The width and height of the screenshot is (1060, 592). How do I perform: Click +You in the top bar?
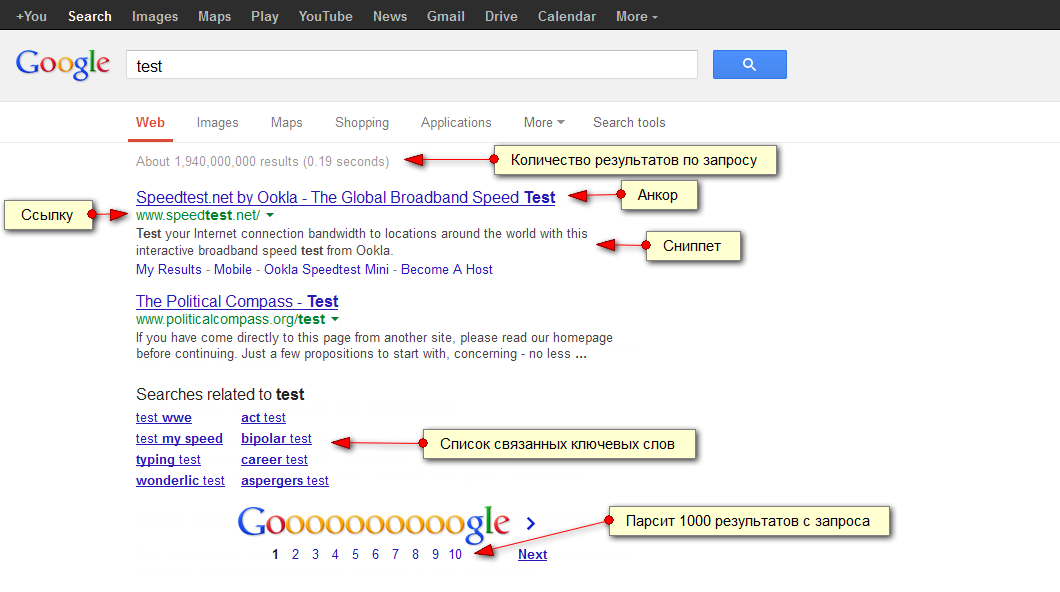(x=31, y=16)
